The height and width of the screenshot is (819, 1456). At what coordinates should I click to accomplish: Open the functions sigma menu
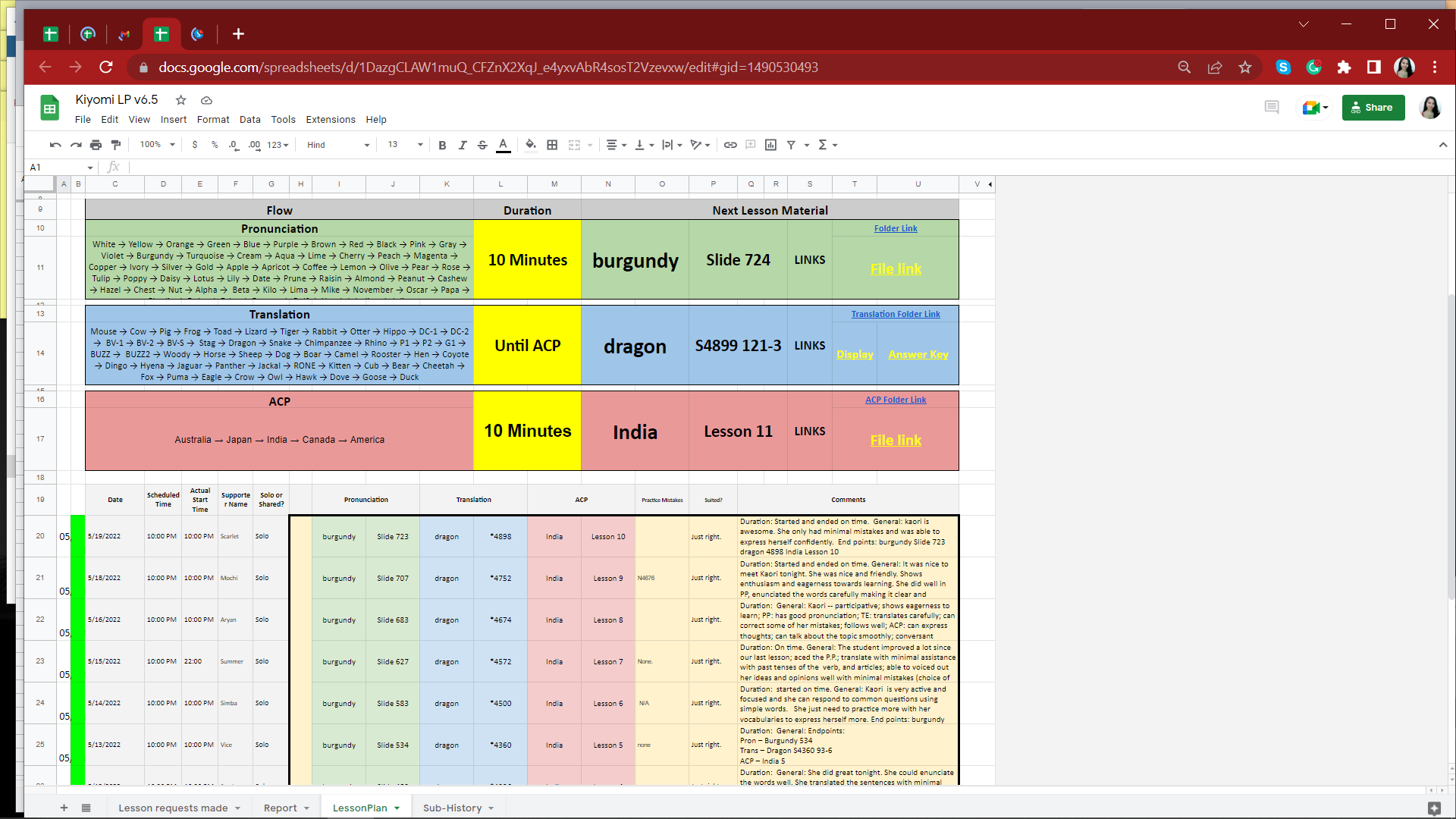(x=827, y=145)
